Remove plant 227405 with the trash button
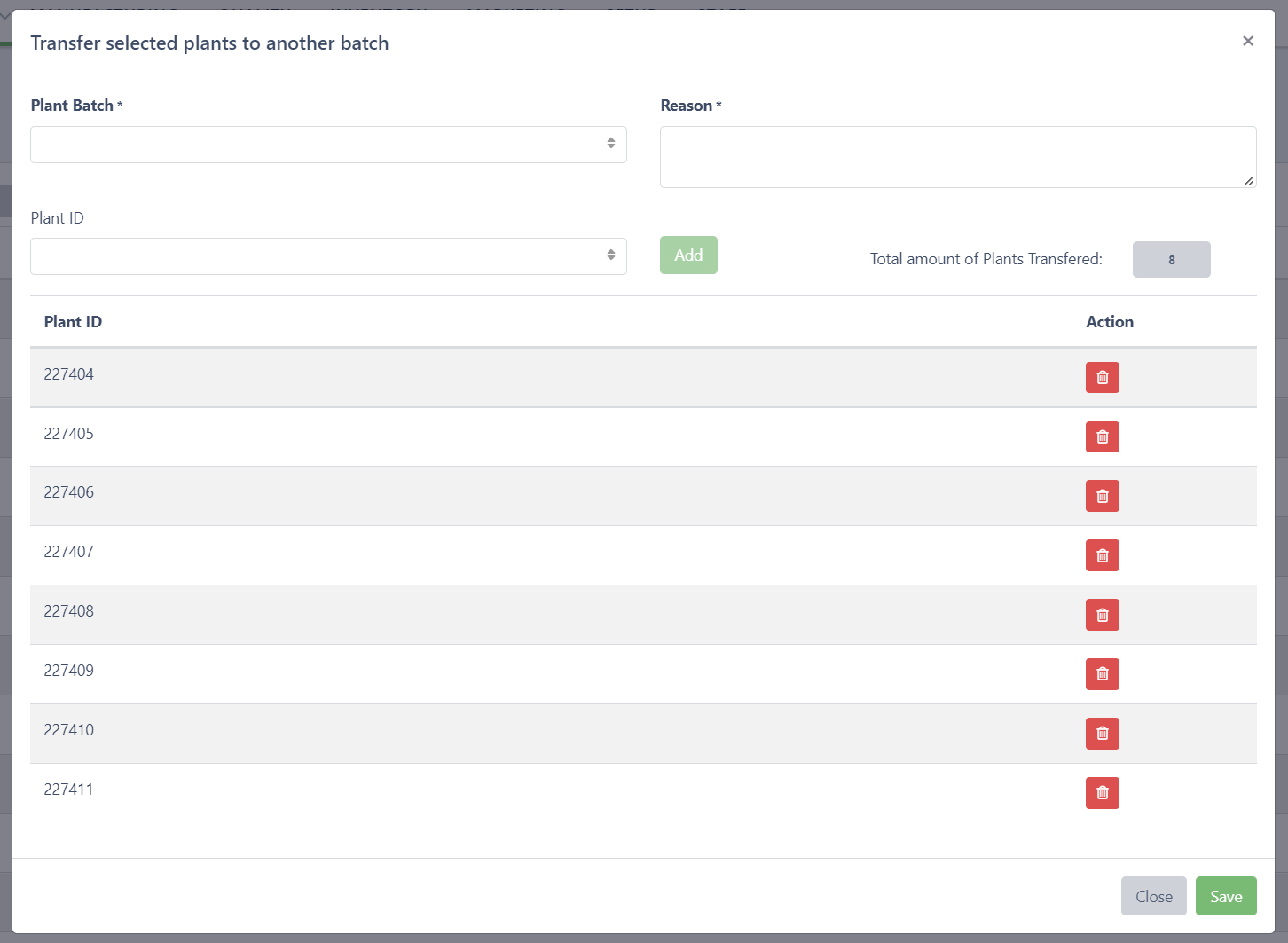Viewport: 1288px width, 943px height. [1102, 436]
